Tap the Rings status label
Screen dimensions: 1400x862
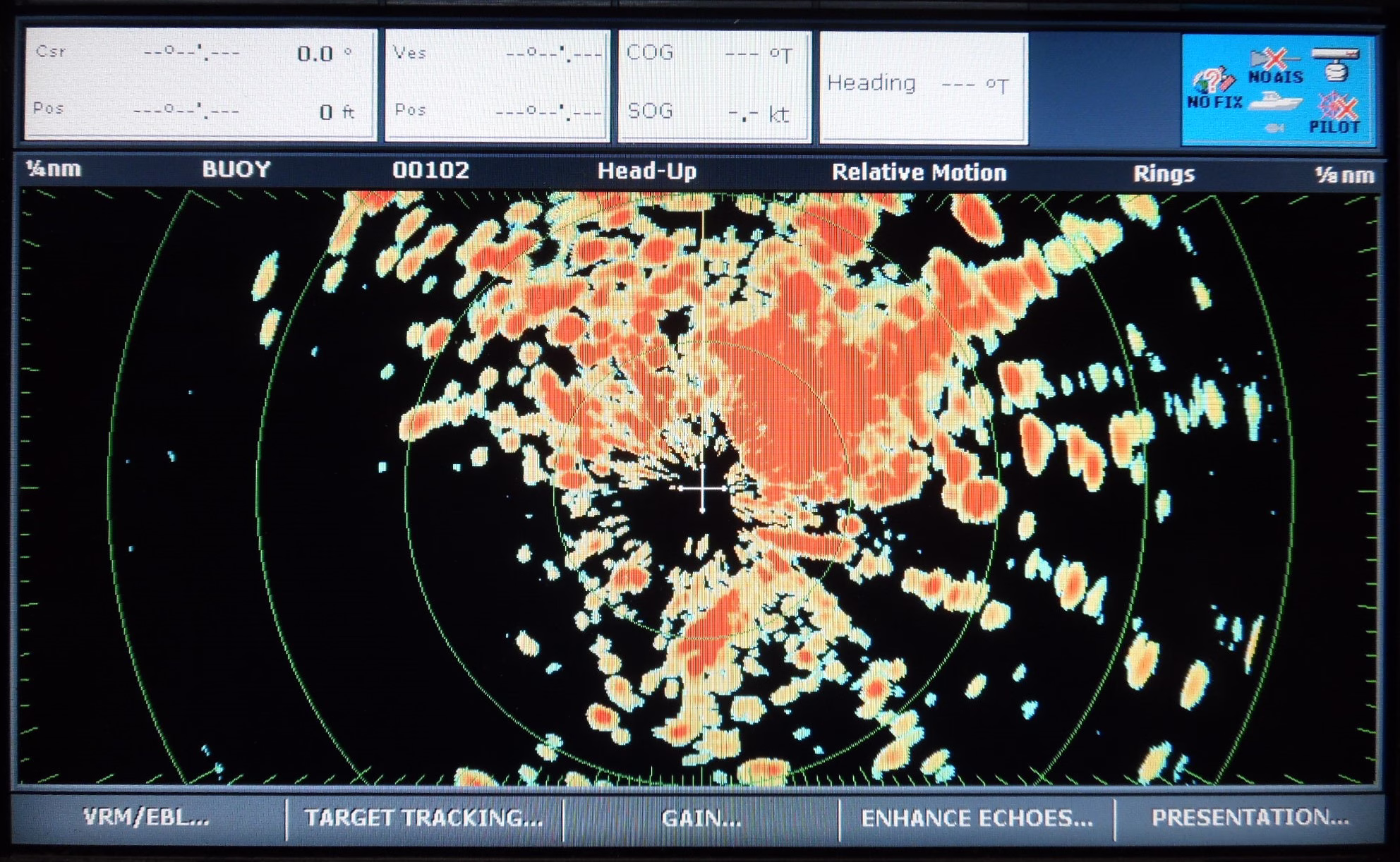coord(1164,174)
